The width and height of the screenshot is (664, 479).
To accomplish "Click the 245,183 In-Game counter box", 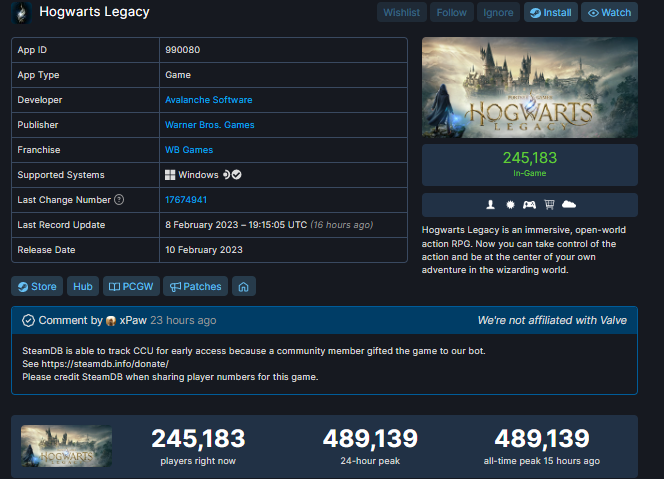I will click(530, 165).
